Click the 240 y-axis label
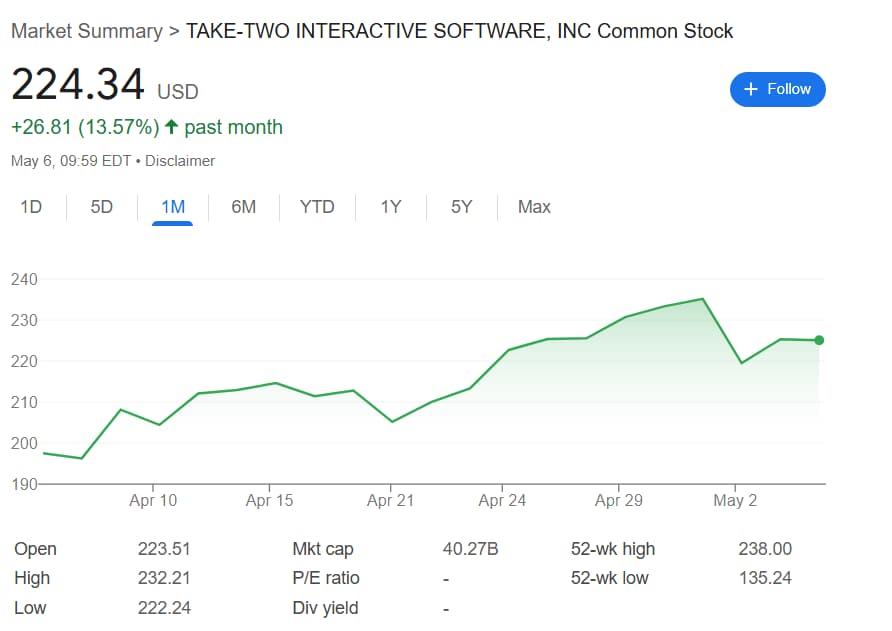 [x=24, y=279]
